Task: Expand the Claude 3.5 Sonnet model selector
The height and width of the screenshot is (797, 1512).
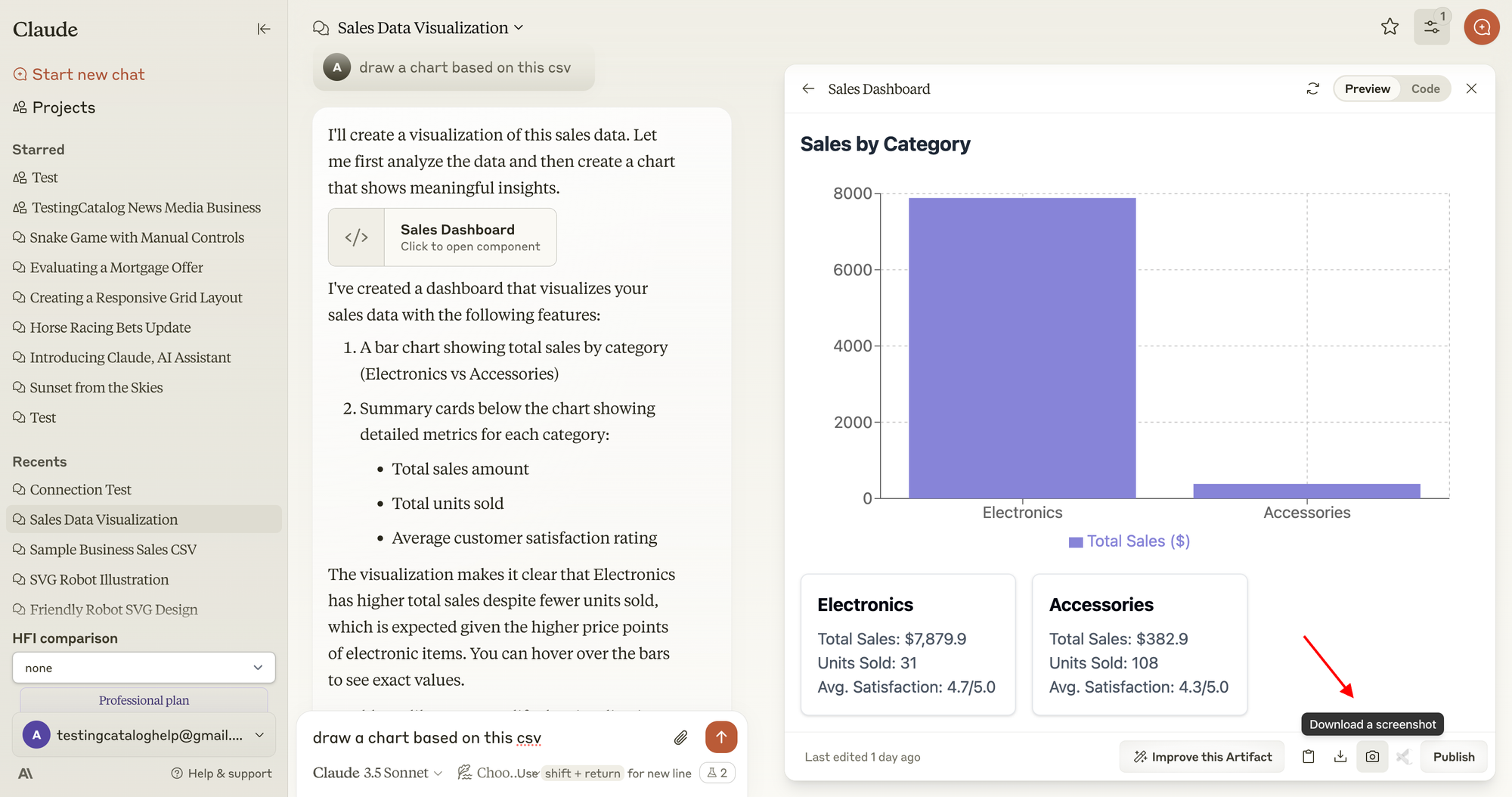Action: 377,773
